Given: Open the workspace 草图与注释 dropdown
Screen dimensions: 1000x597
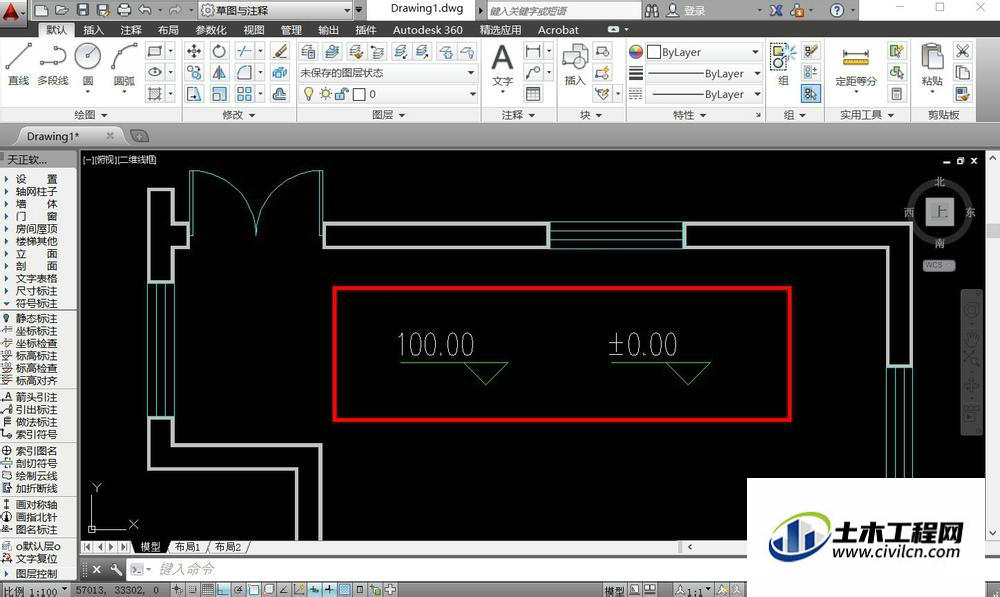Looking at the screenshot, I should tap(276, 10).
